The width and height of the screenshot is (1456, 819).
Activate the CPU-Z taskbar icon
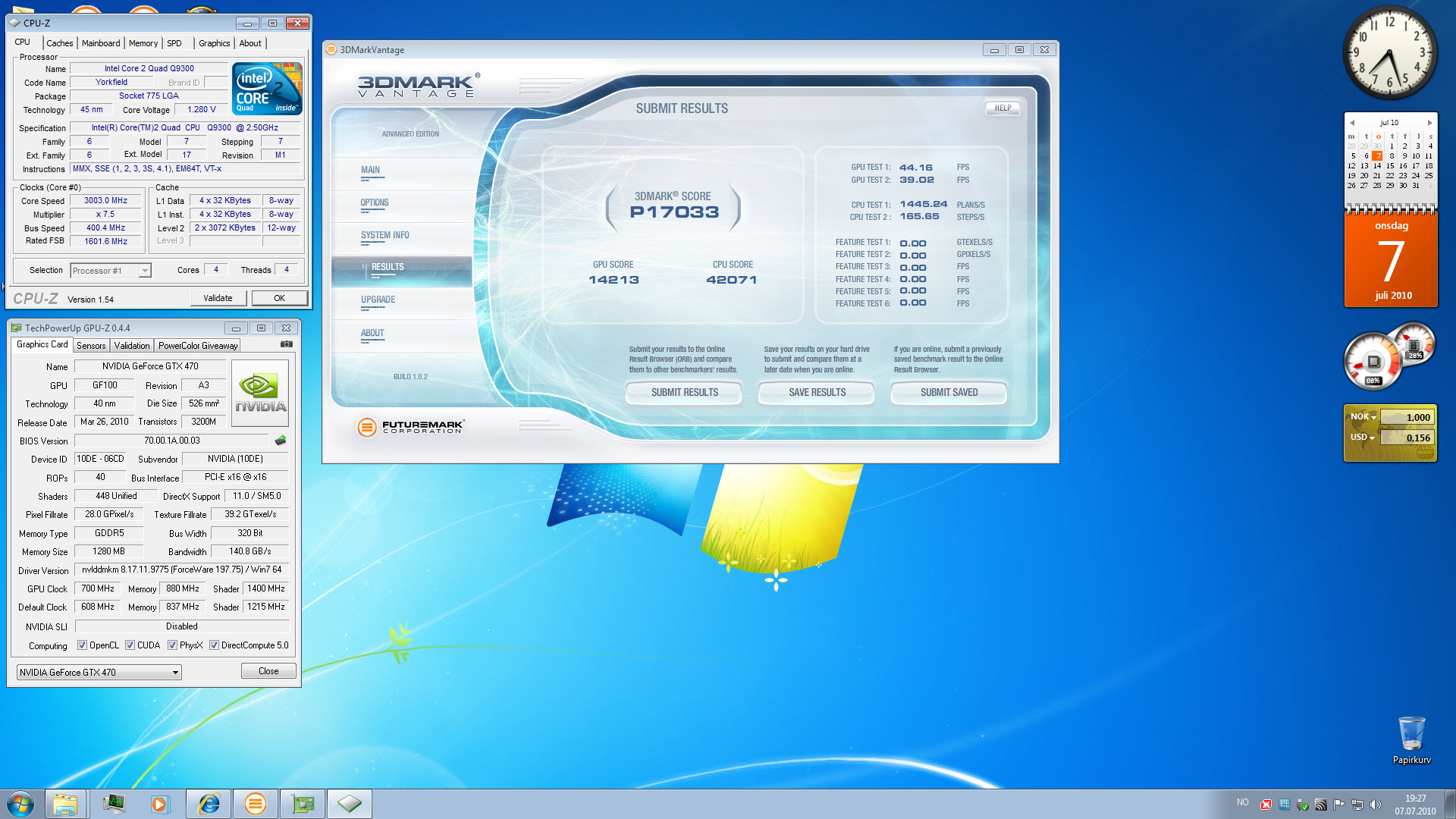[x=350, y=804]
